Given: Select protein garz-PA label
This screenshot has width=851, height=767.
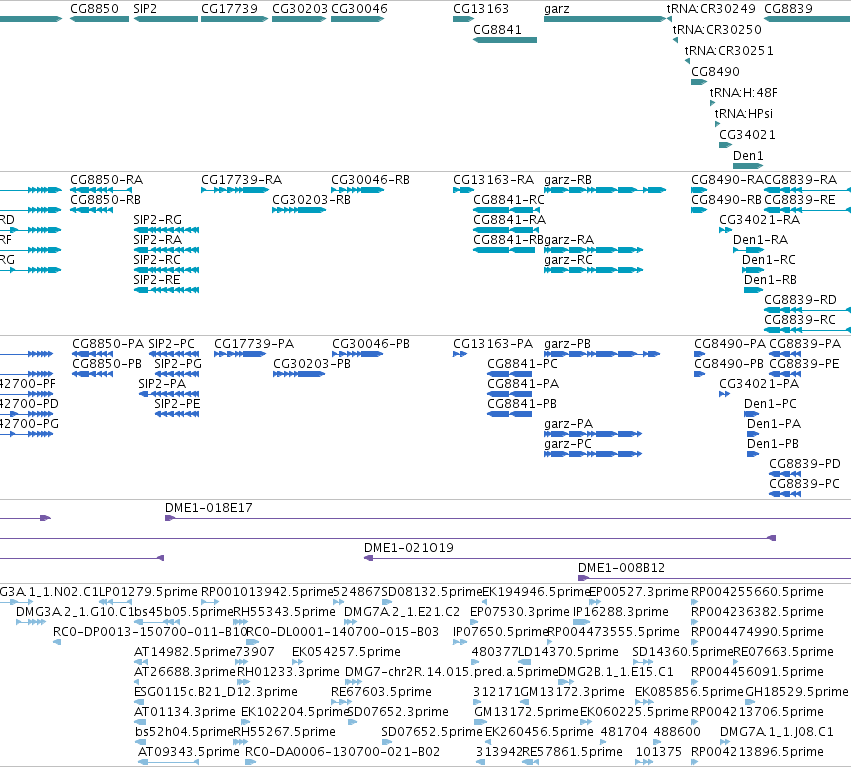Looking at the screenshot, I should point(568,424).
